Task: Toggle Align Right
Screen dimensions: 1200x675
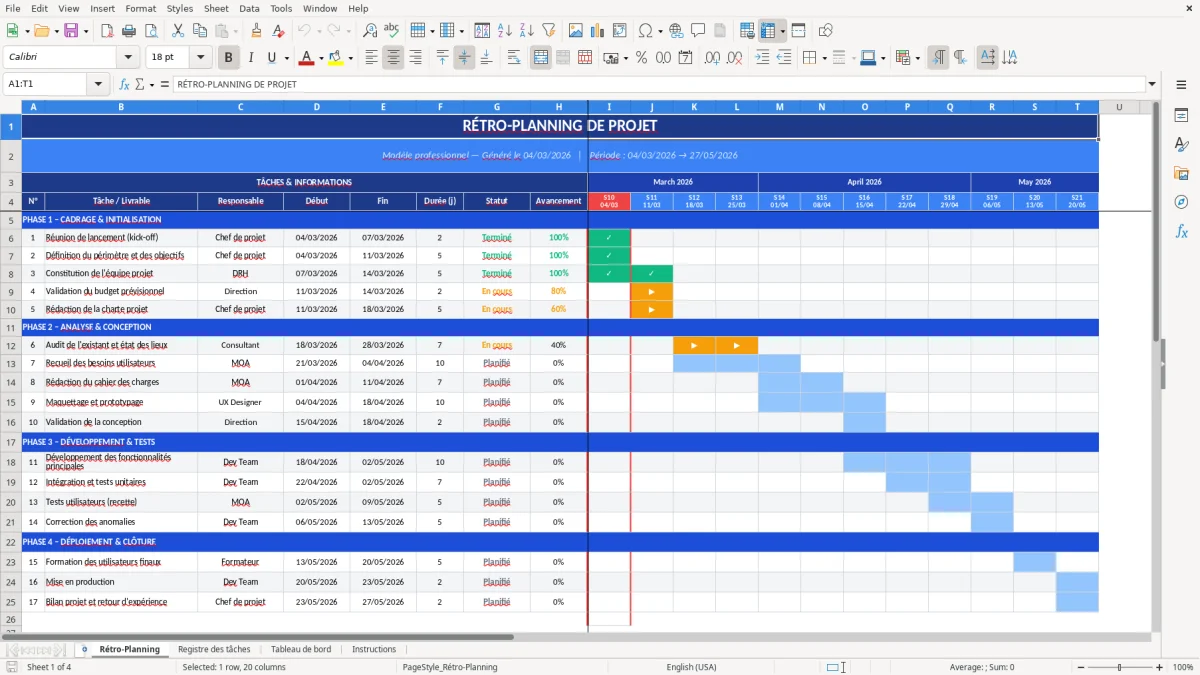Action: coord(416,58)
